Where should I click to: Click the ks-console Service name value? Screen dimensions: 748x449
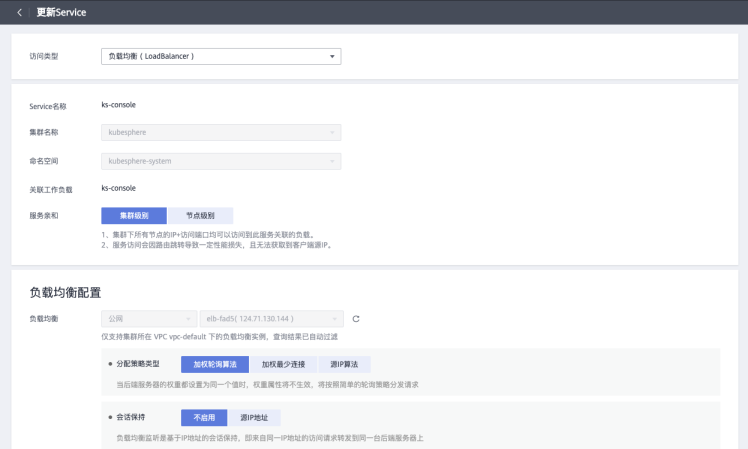tap(118, 104)
